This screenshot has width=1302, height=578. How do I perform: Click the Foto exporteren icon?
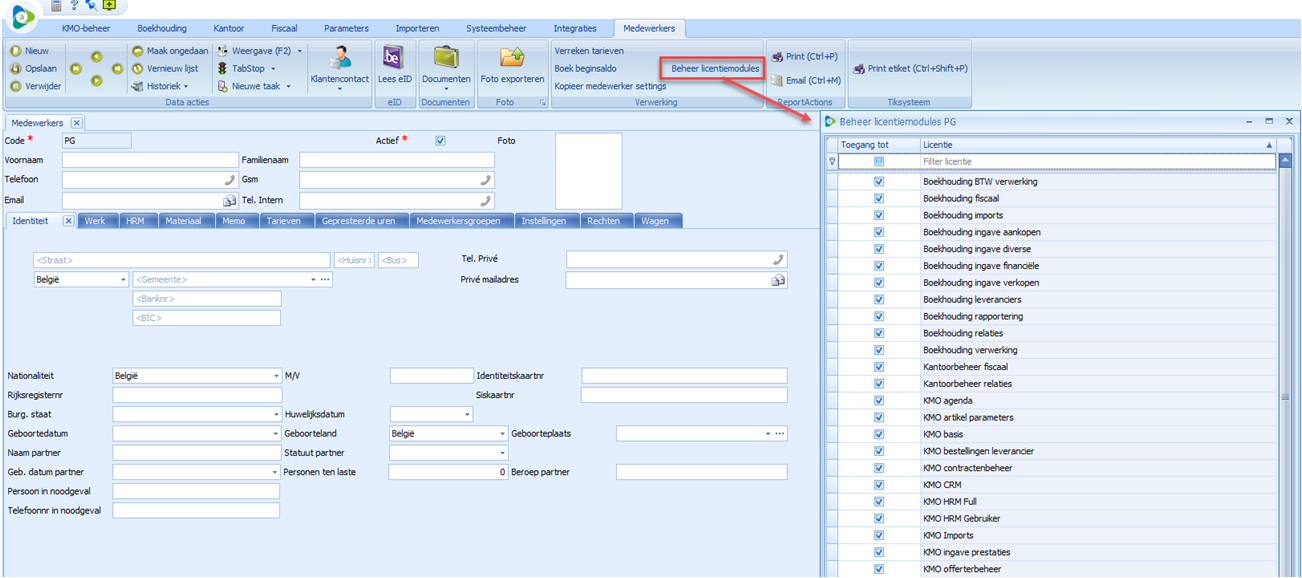coord(512,57)
